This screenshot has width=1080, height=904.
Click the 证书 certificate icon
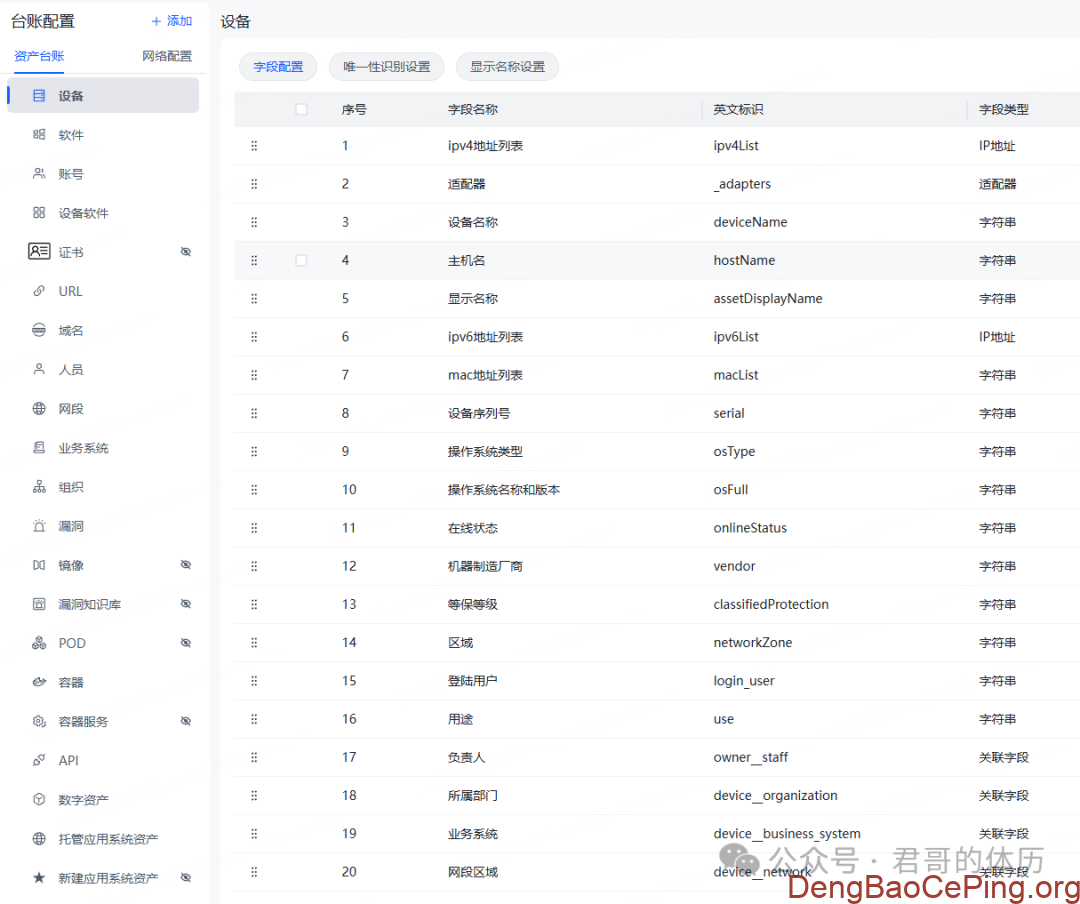(39, 252)
